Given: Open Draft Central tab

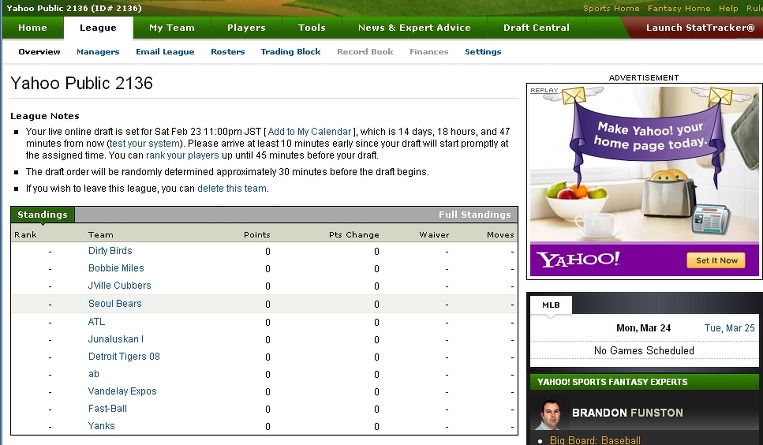Looking at the screenshot, I should [x=536, y=28].
